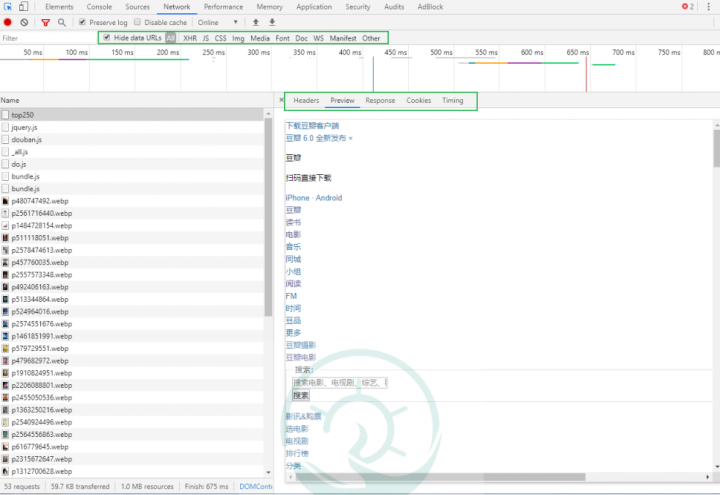Show the Cookies tab
This screenshot has width=720, height=495.
click(x=418, y=100)
